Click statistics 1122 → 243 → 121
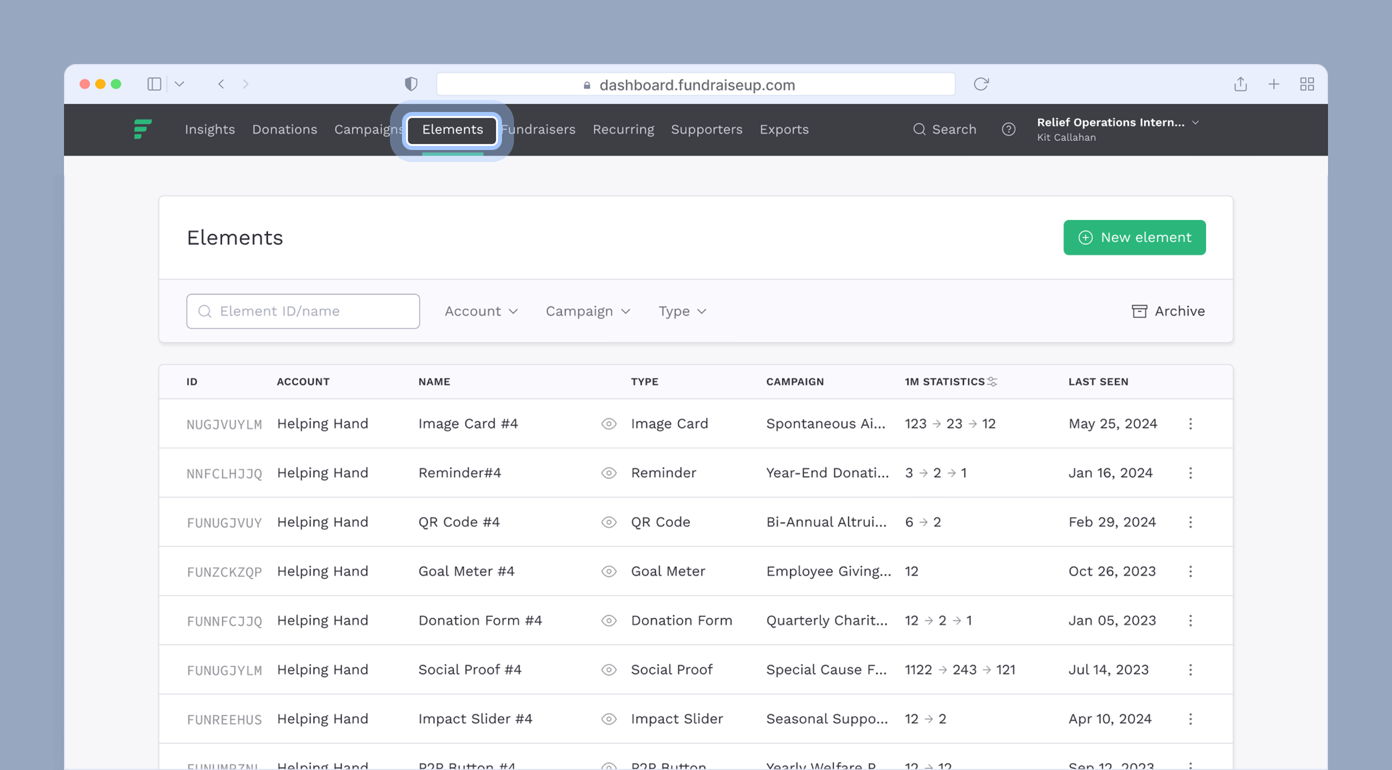The image size is (1392, 770). click(x=960, y=670)
